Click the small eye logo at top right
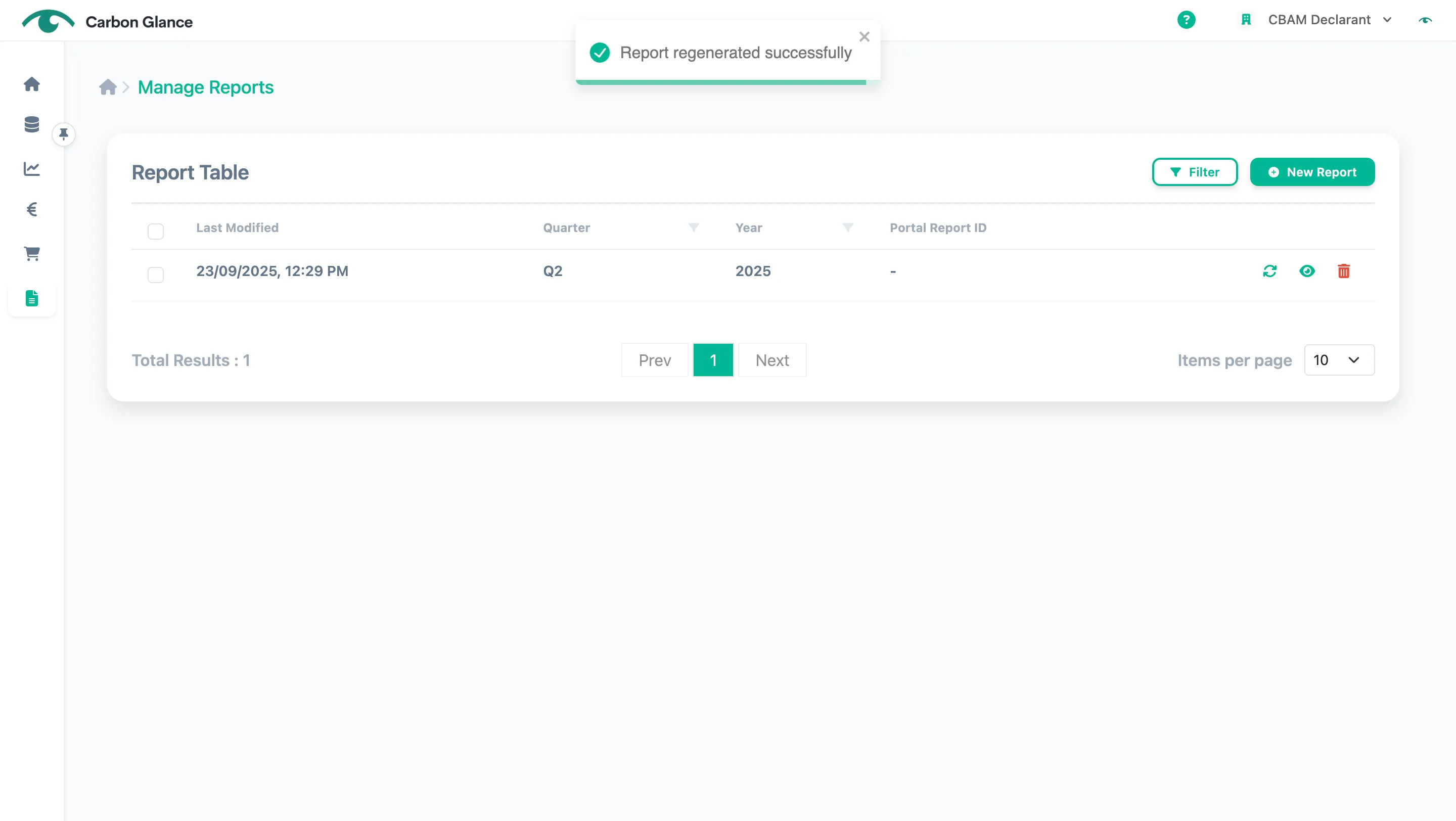This screenshot has height=821, width=1456. pyautogui.click(x=1425, y=20)
